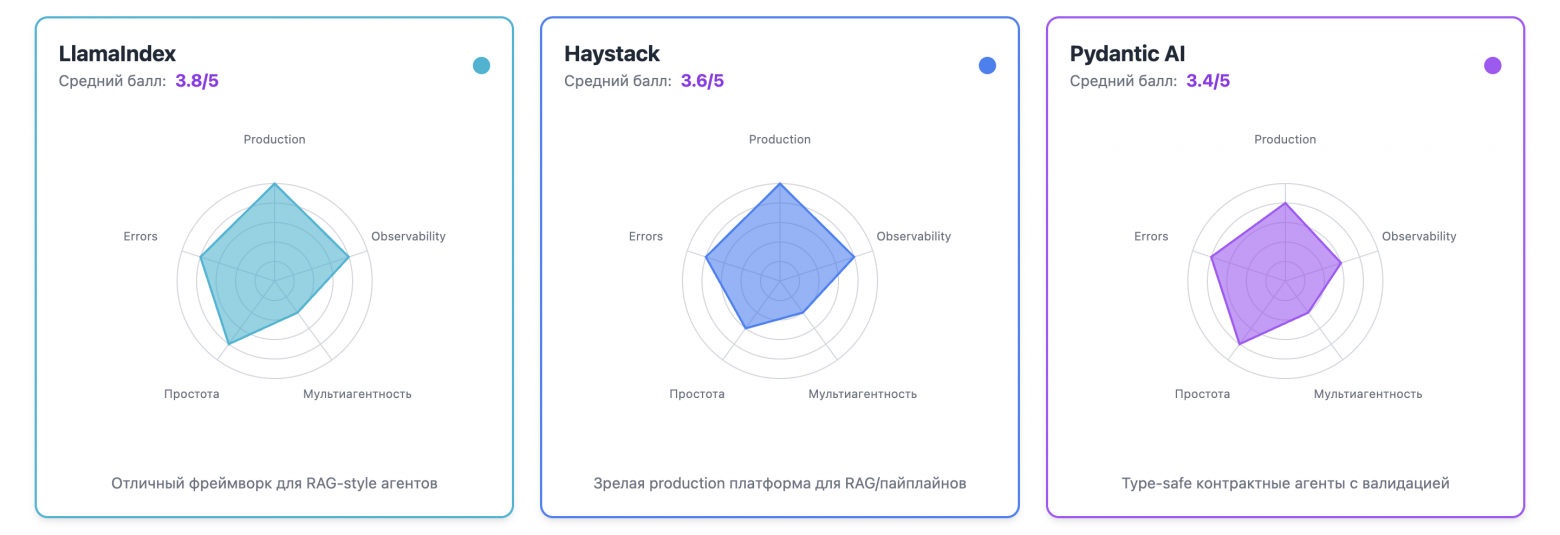Image resolution: width=1560 pixels, height=535 pixels.
Task: Click the Мультиагентность label in Pydantic AI chart
Action: tap(1368, 394)
